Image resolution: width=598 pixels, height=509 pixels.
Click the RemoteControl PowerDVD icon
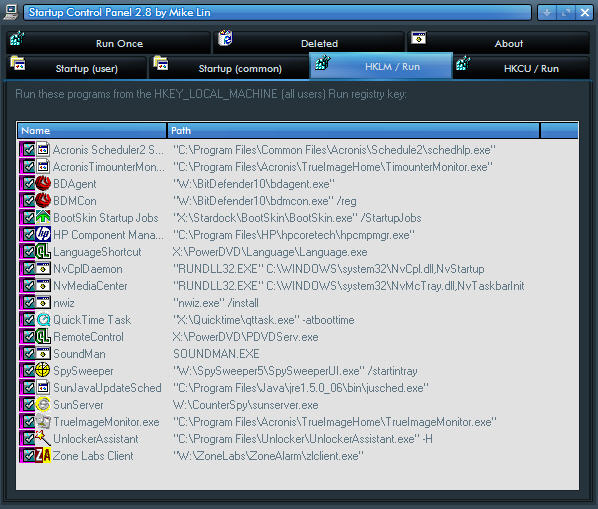[x=43, y=337]
